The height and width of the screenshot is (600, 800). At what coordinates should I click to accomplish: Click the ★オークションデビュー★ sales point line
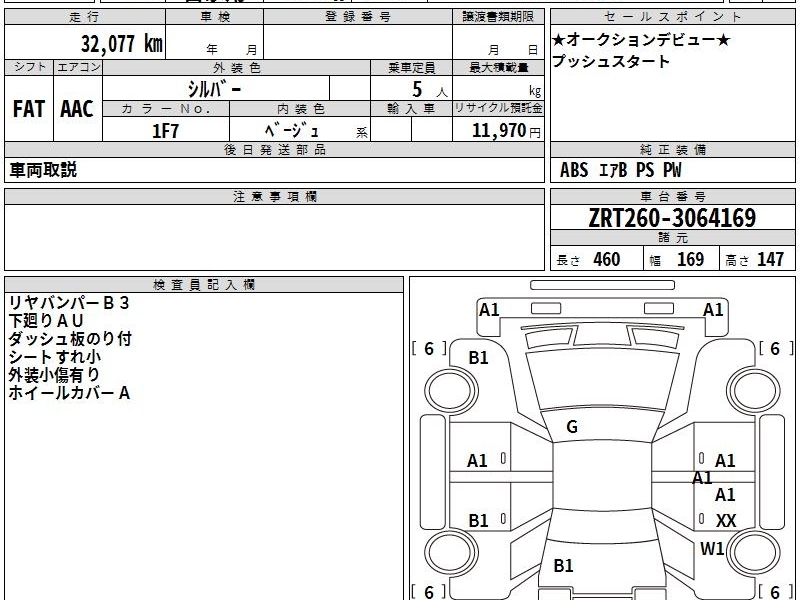(x=641, y=40)
